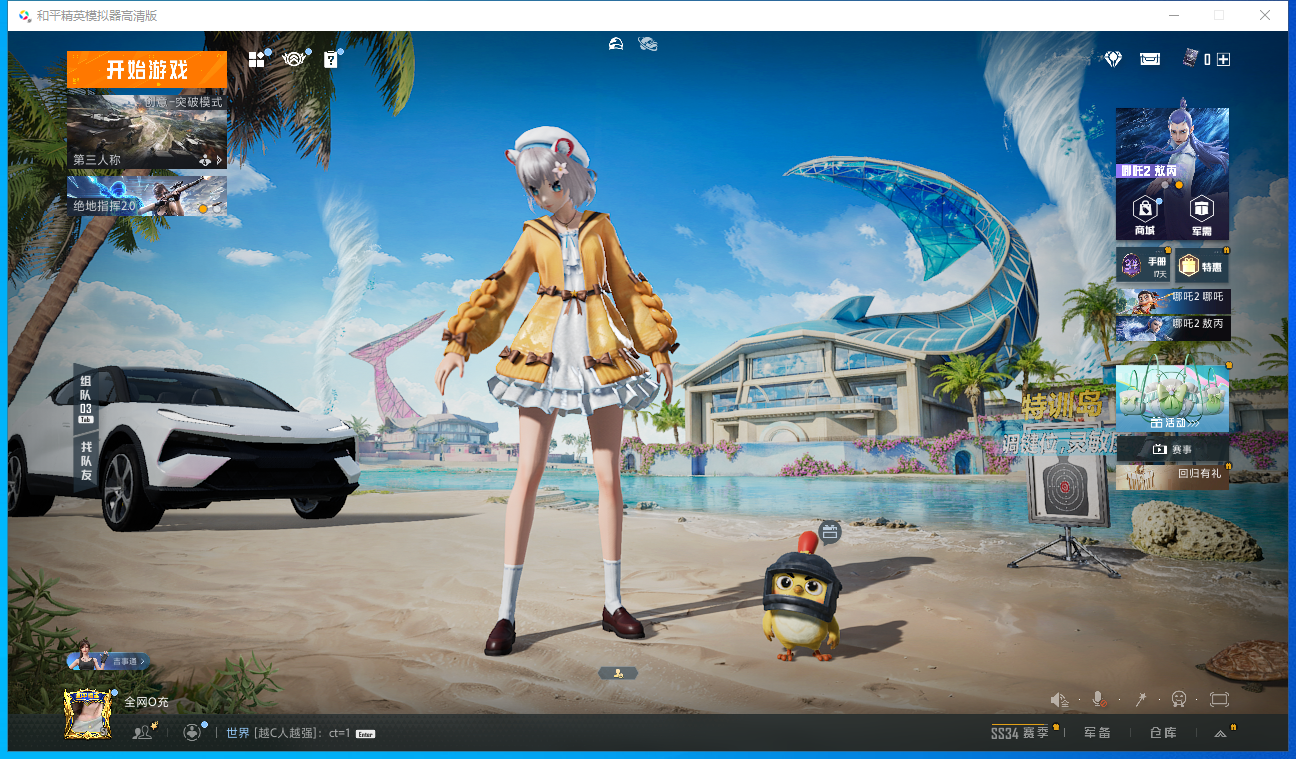The image size is (1296, 759).
Task: Open the 绝地指挥2.0 banner
Action: [147, 196]
